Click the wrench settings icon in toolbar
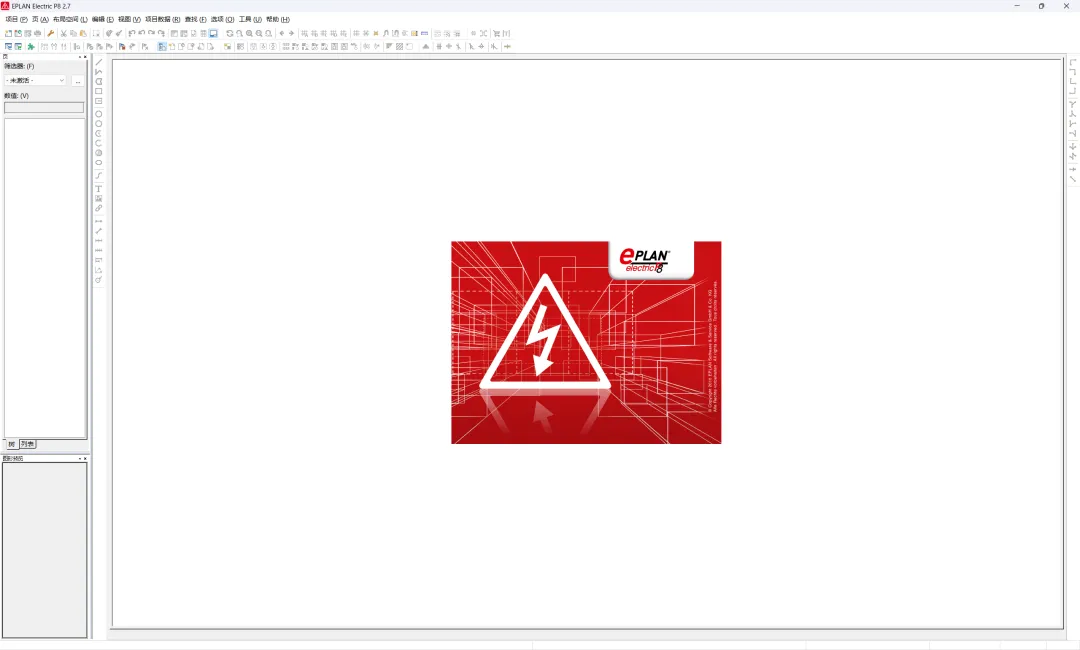This screenshot has width=1080, height=650. [x=50, y=33]
